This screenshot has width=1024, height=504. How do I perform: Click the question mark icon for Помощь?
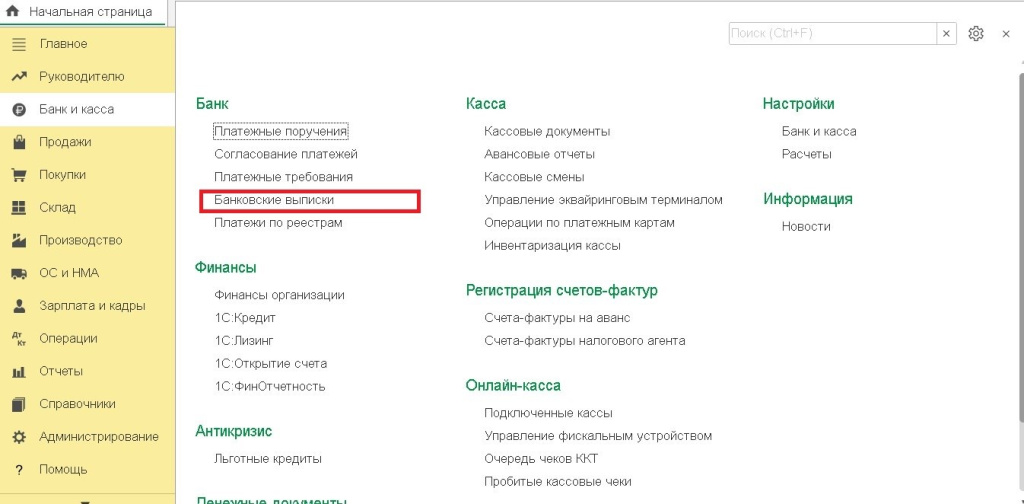pyautogui.click(x=19, y=469)
